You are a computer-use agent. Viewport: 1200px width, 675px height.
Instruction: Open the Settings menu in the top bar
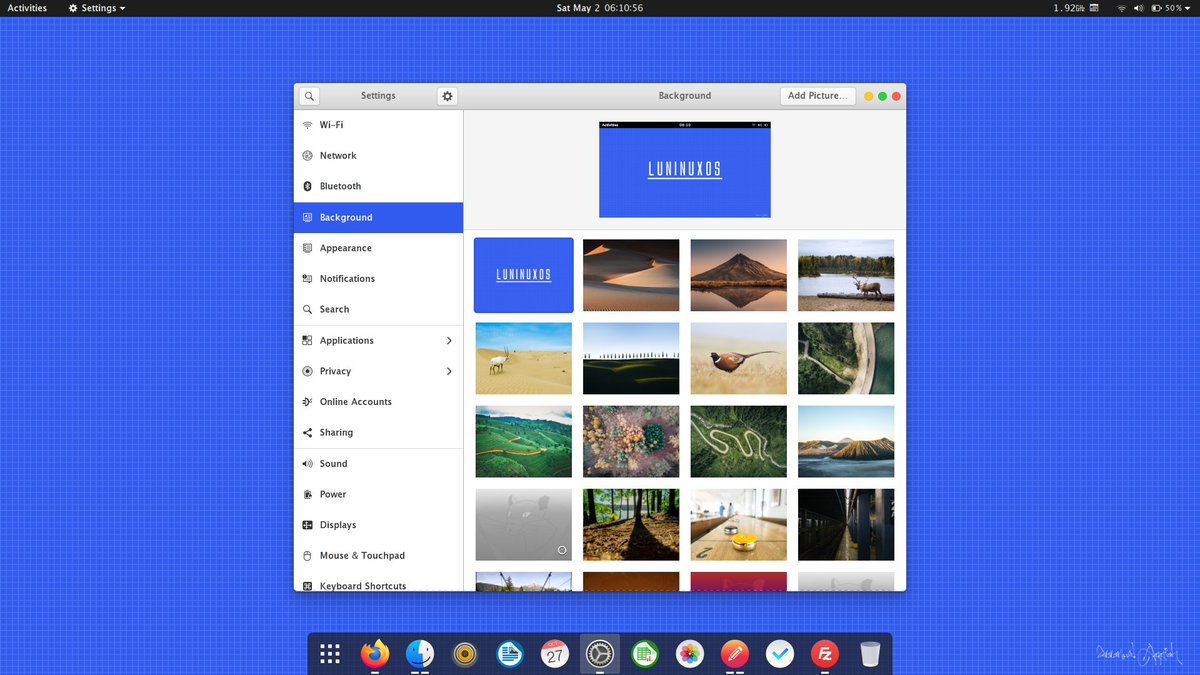[96, 8]
